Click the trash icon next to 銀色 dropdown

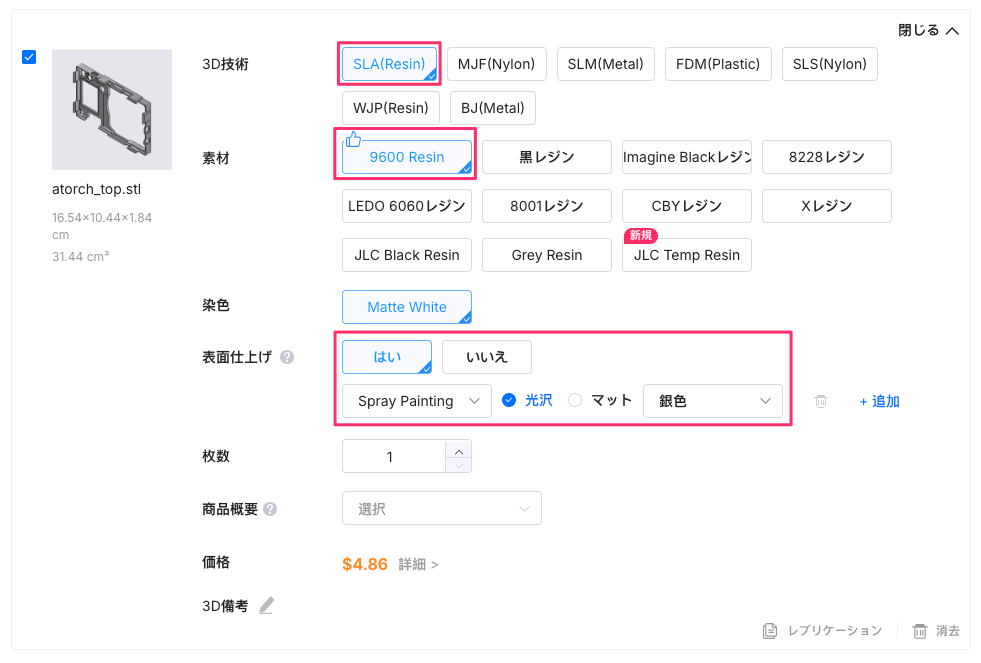821,401
